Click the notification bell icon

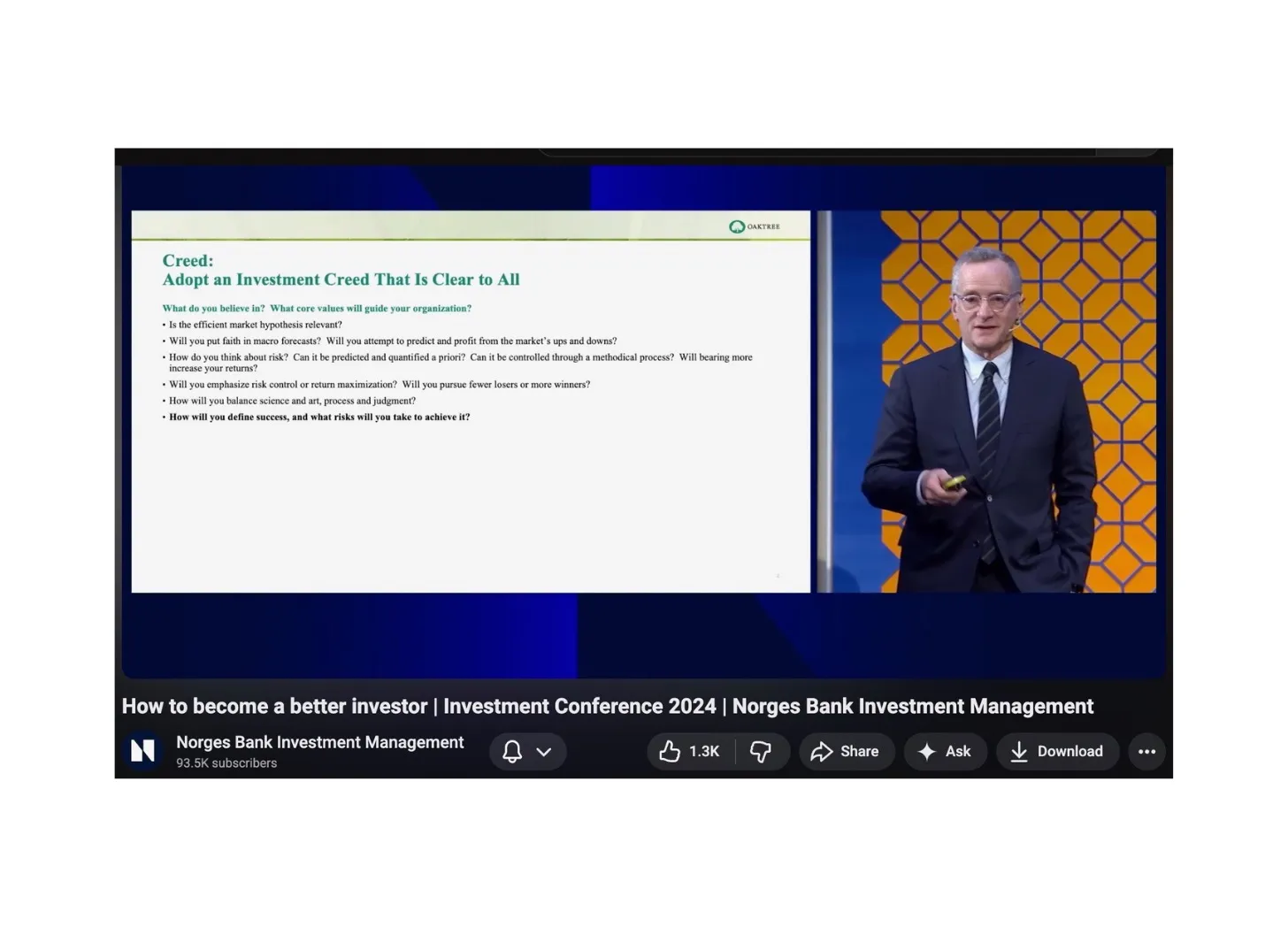[511, 751]
